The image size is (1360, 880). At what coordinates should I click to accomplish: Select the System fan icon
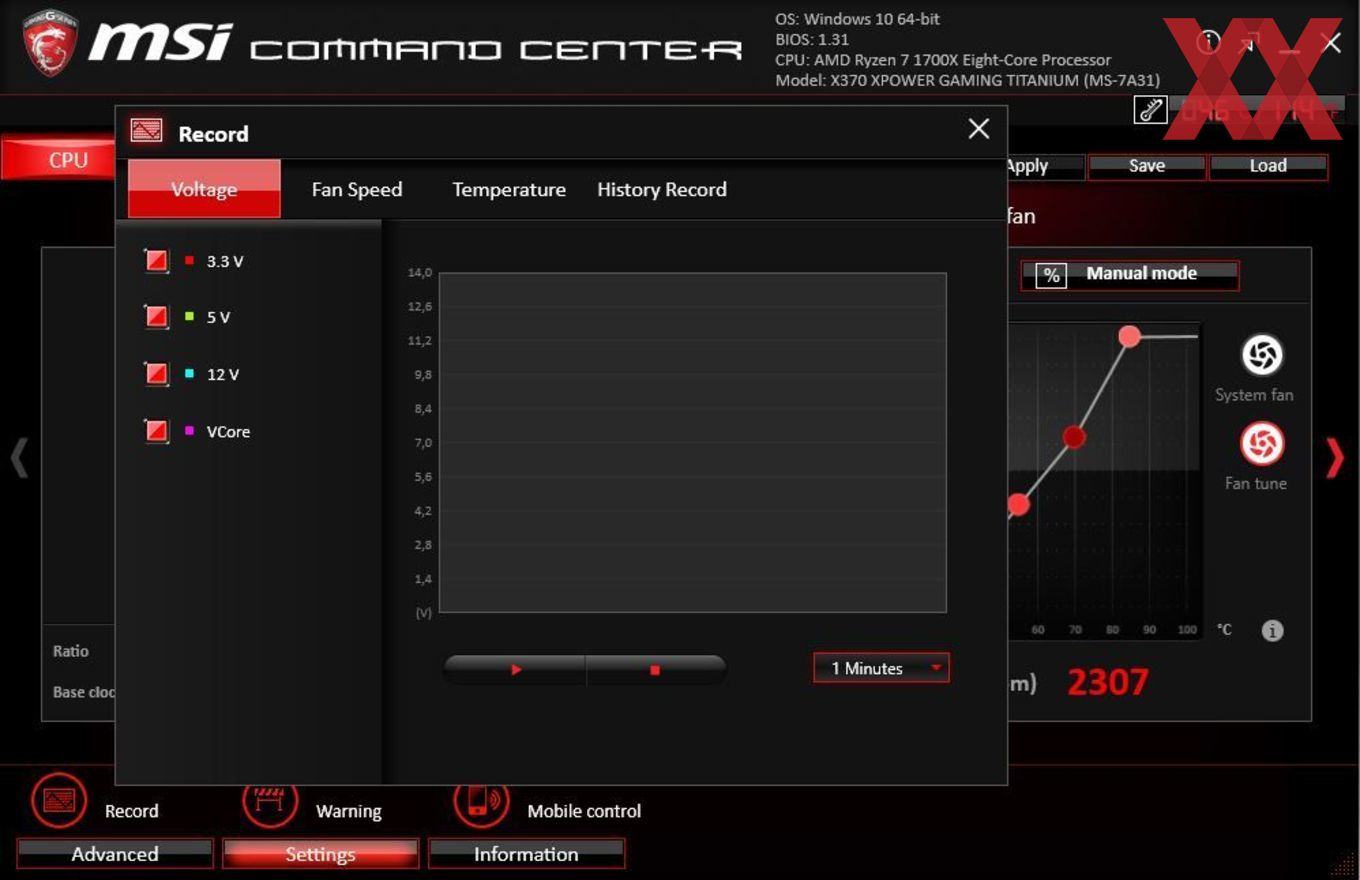pos(1262,355)
